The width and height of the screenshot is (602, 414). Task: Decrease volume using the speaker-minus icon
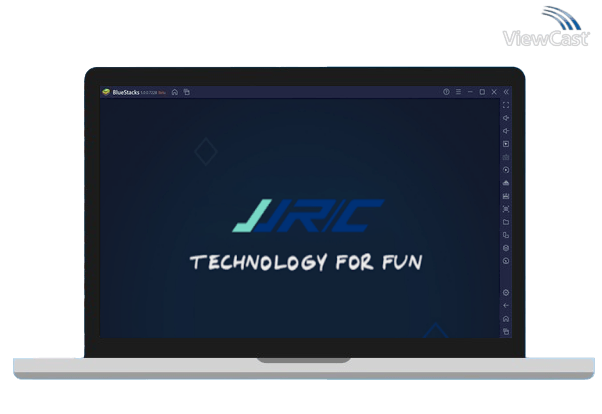[x=506, y=131]
